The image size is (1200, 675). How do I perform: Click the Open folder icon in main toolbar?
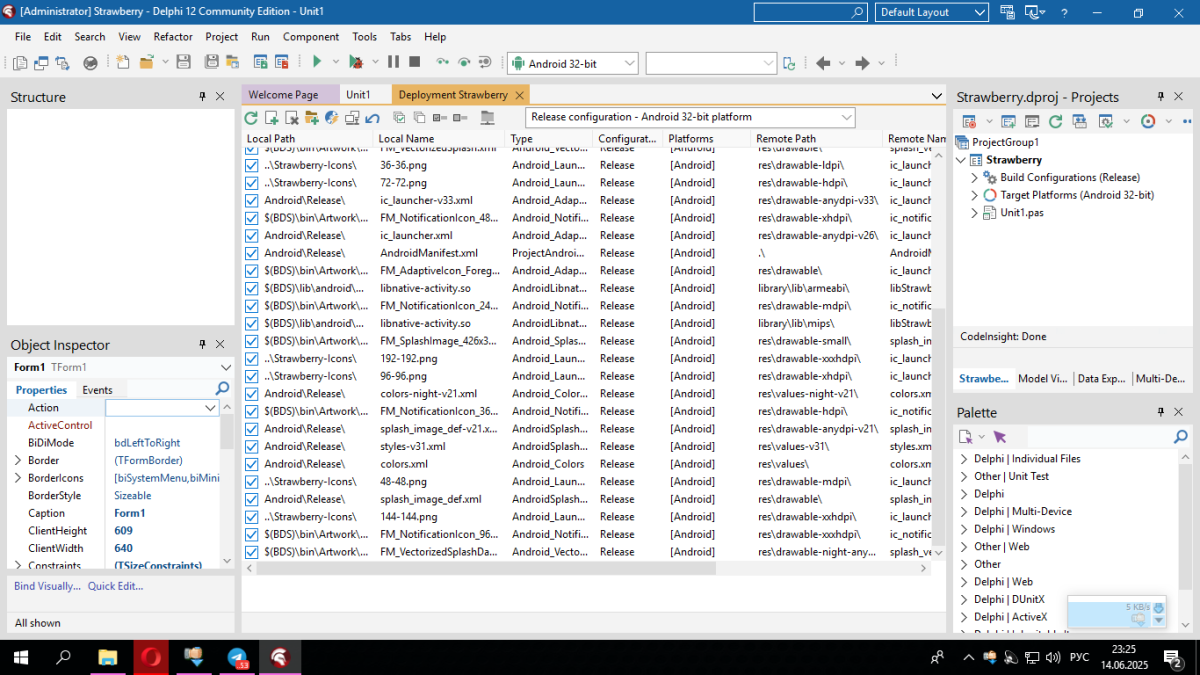click(147, 62)
